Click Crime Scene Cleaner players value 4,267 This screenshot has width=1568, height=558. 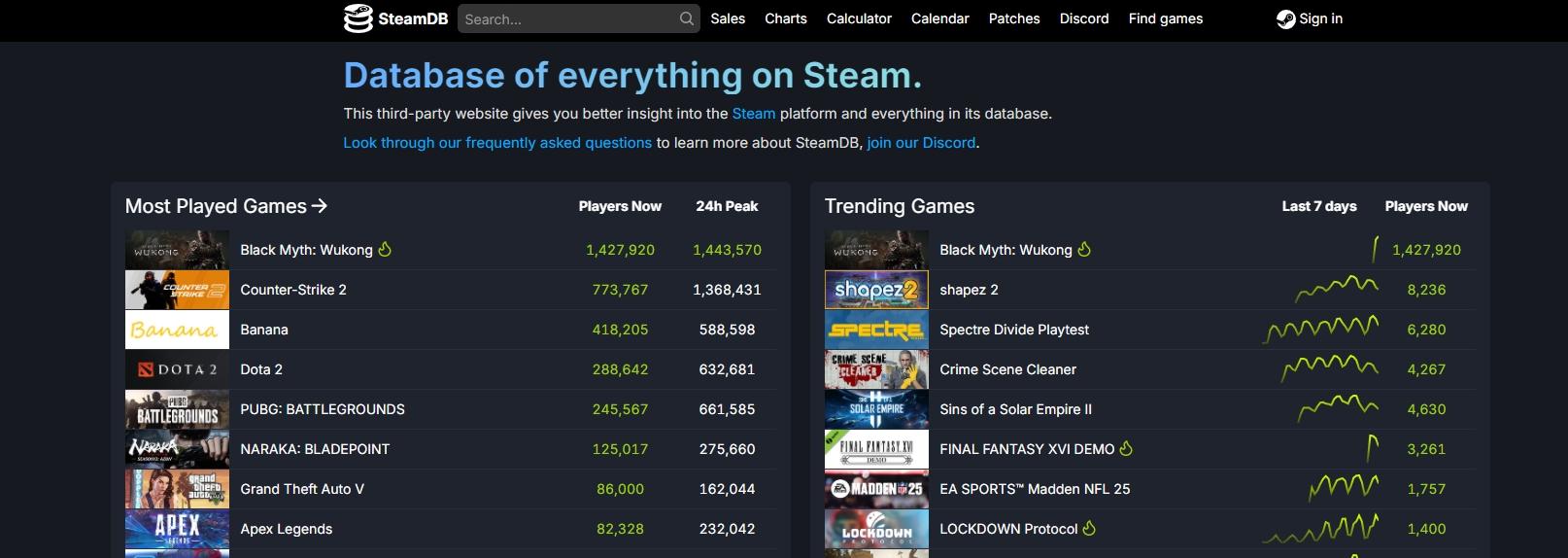coord(1426,369)
